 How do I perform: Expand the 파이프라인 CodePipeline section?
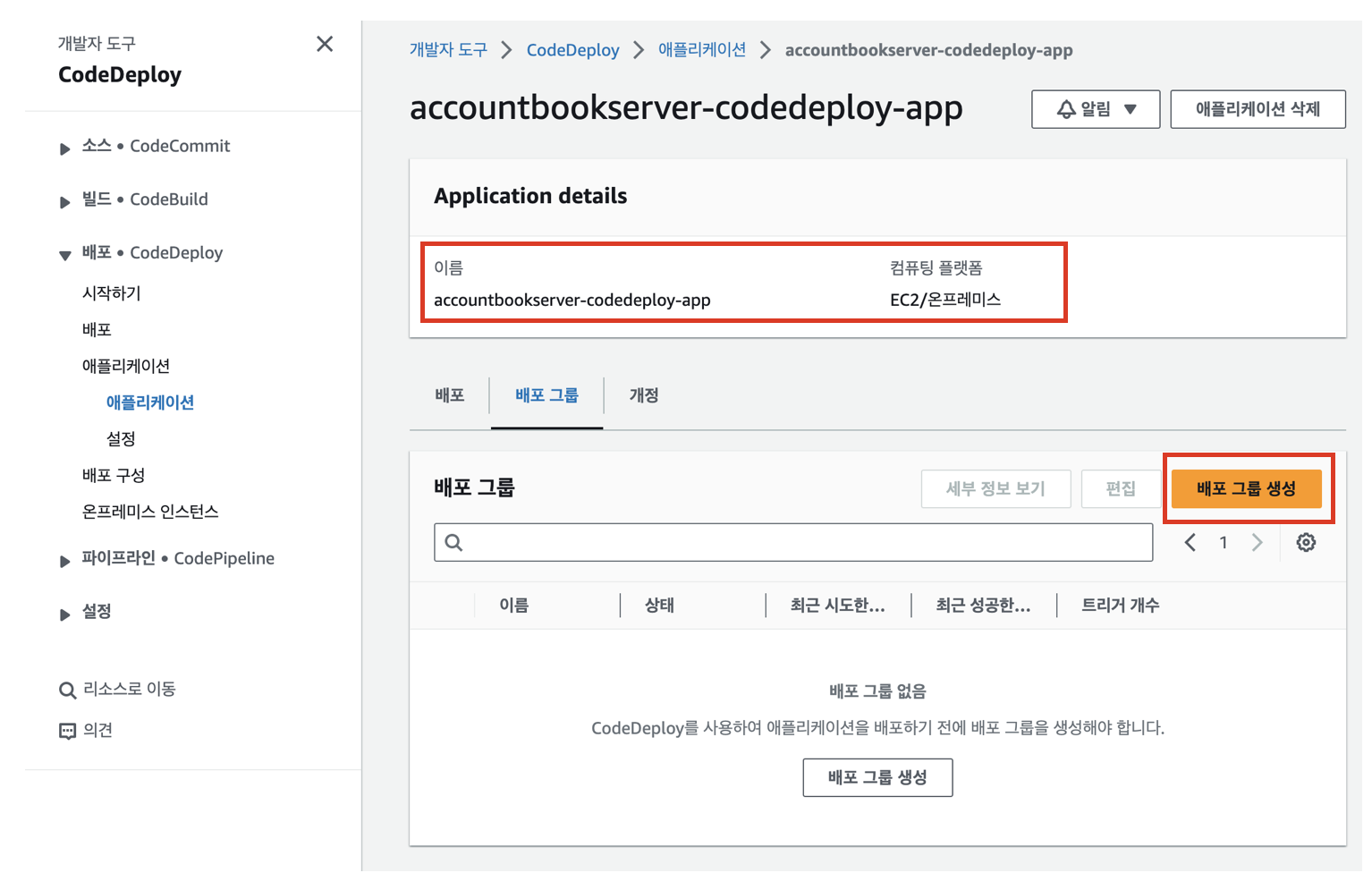[x=64, y=561]
